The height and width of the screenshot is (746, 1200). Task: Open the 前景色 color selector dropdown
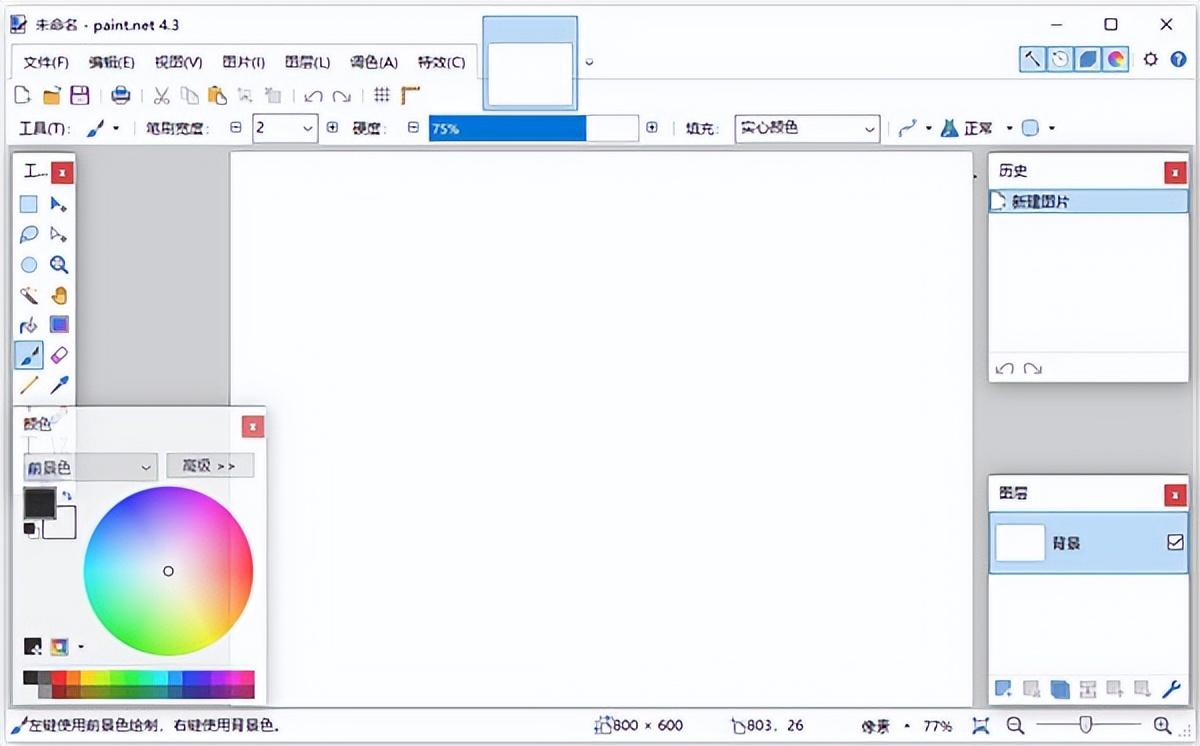pos(90,466)
